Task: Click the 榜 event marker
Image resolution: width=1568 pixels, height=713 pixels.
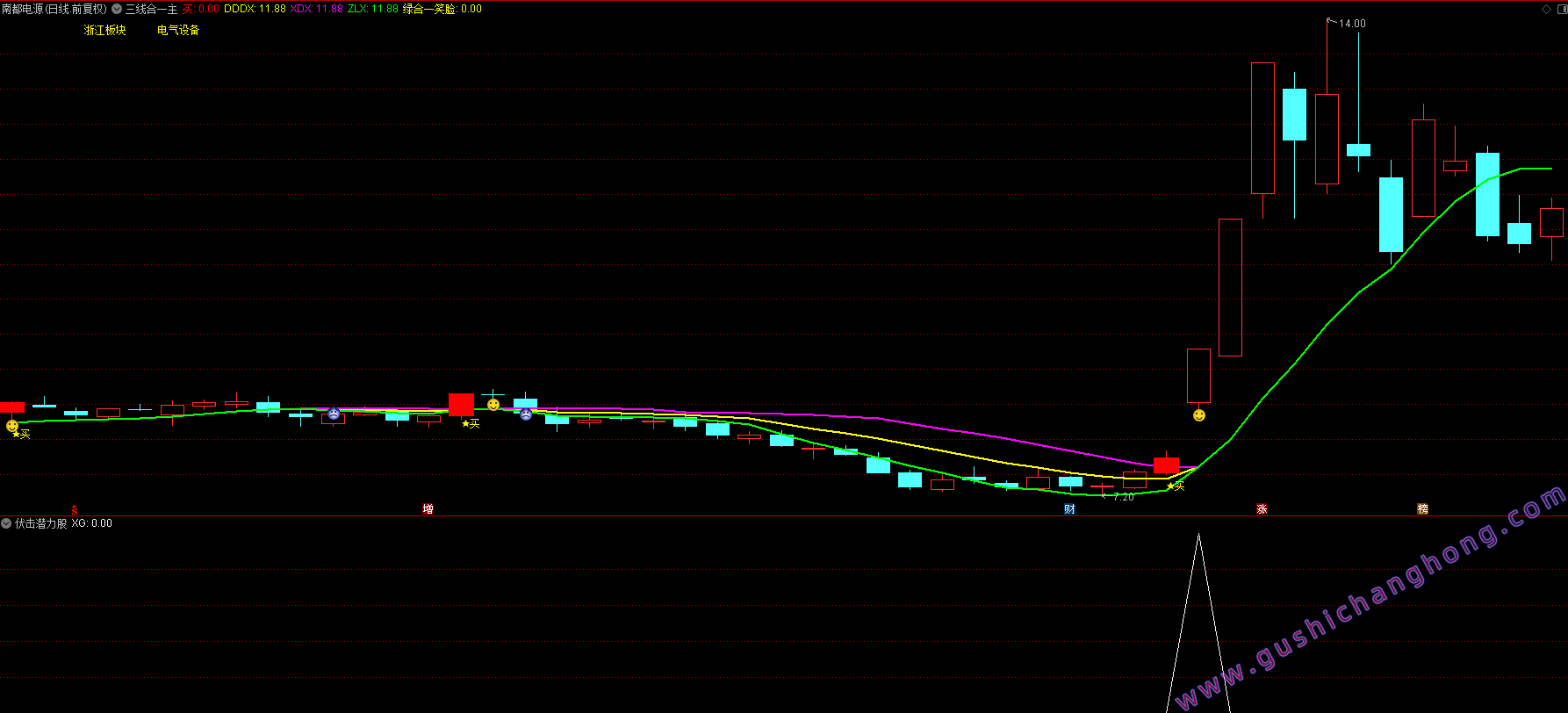Action: coord(1422,509)
